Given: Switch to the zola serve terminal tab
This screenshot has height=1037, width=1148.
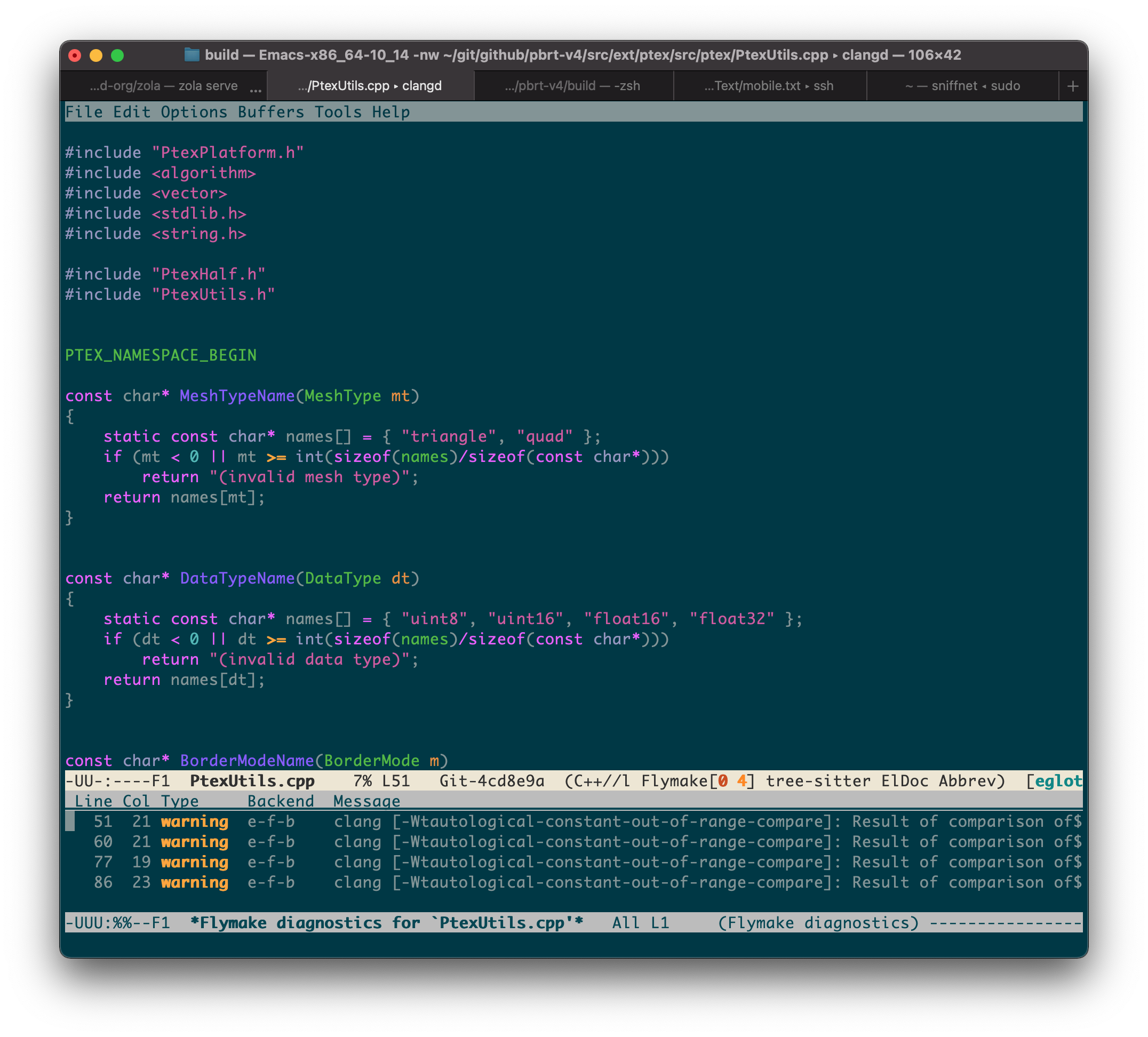Looking at the screenshot, I should [x=163, y=86].
